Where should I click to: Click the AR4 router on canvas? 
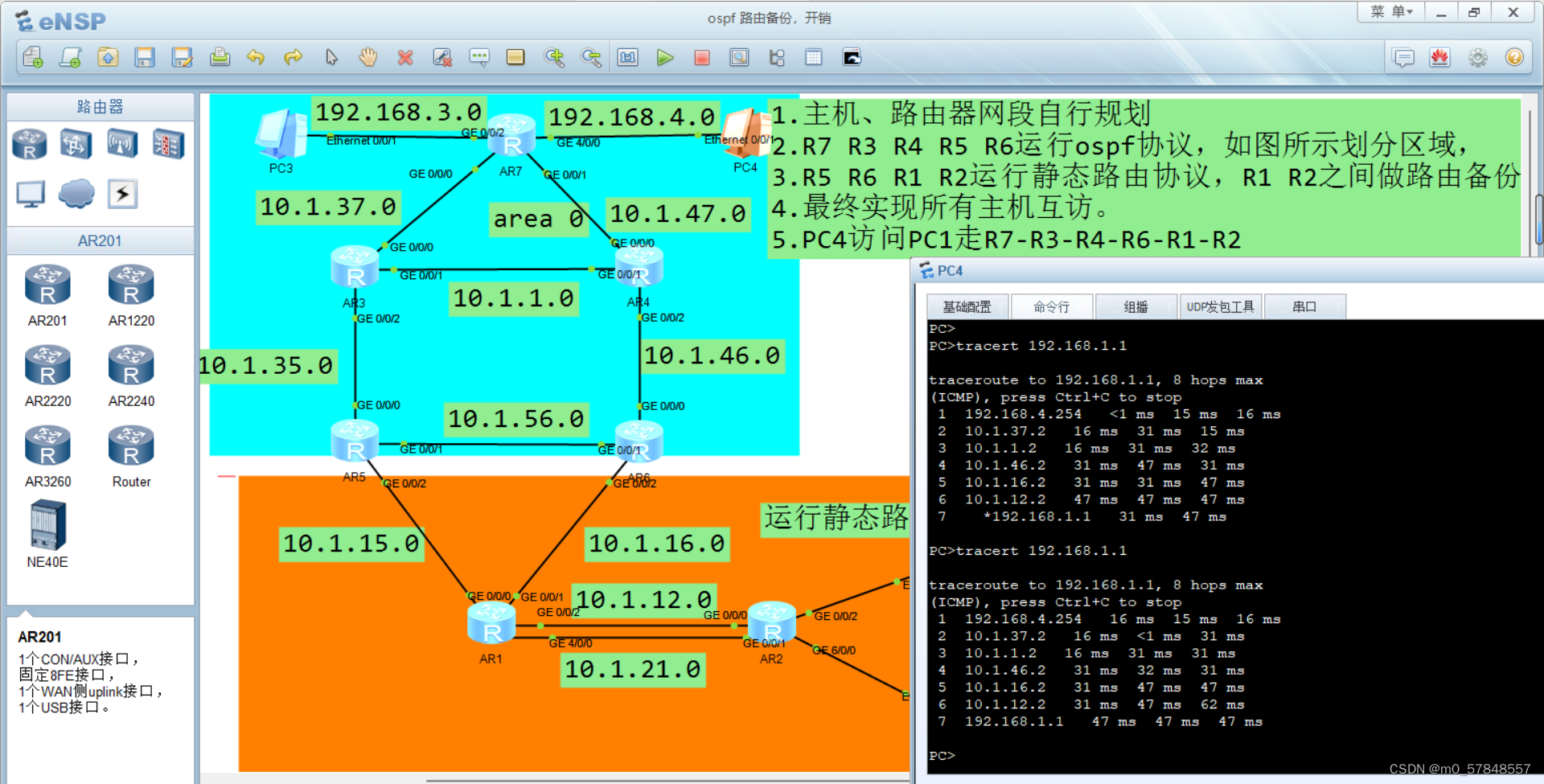pyautogui.click(x=639, y=268)
